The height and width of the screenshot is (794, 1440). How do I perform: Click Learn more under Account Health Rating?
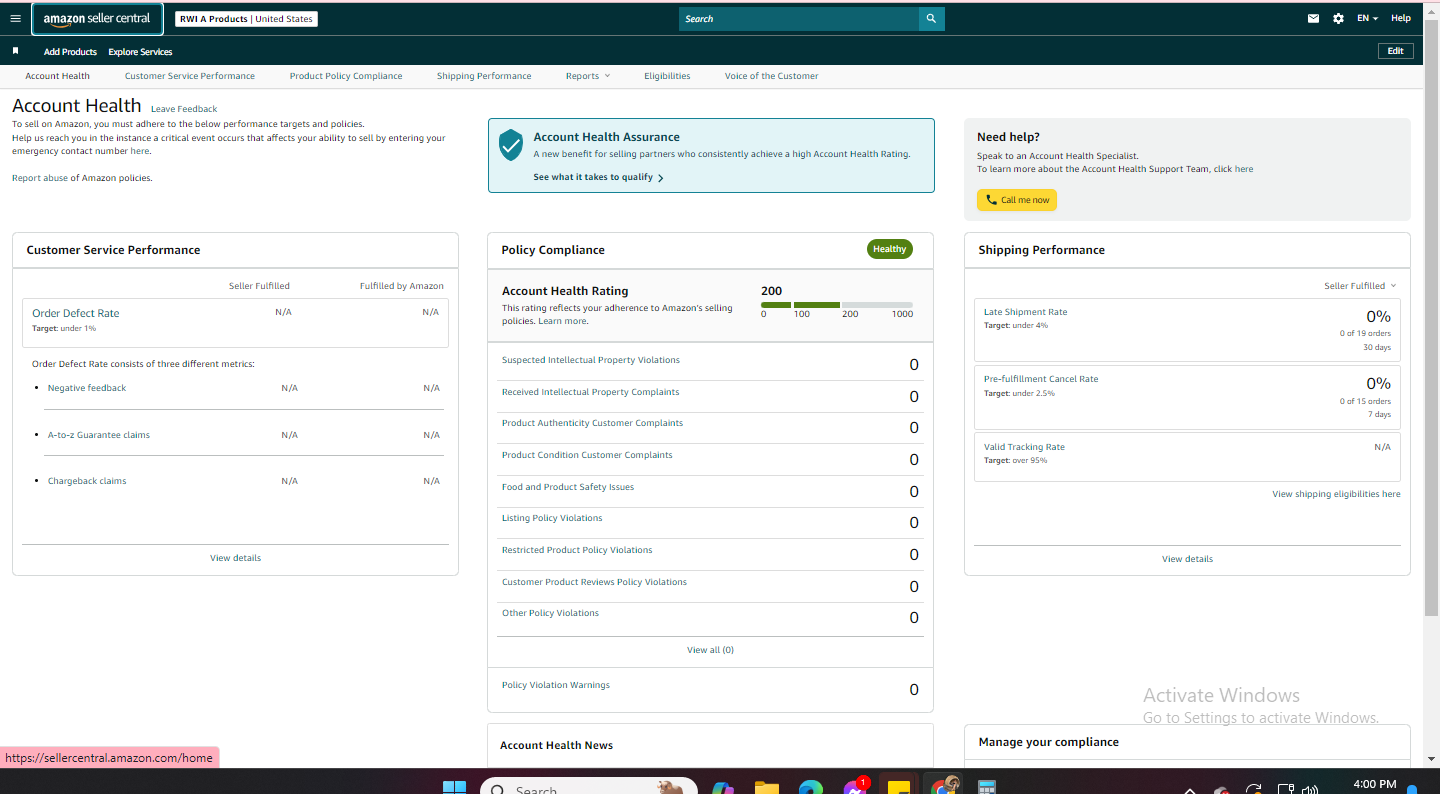click(x=563, y=321)
